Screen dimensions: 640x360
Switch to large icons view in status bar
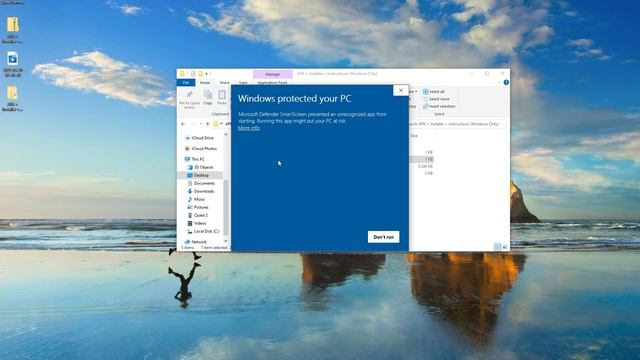click(505, 247)
